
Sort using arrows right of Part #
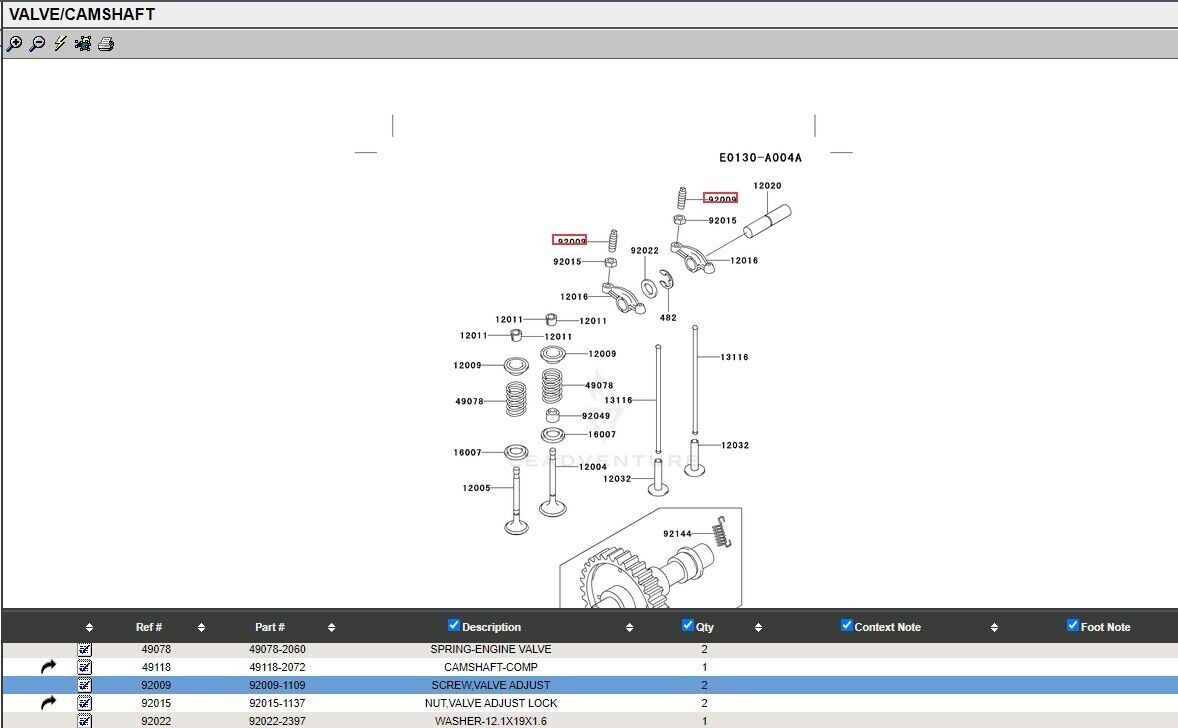coord(331,628)
